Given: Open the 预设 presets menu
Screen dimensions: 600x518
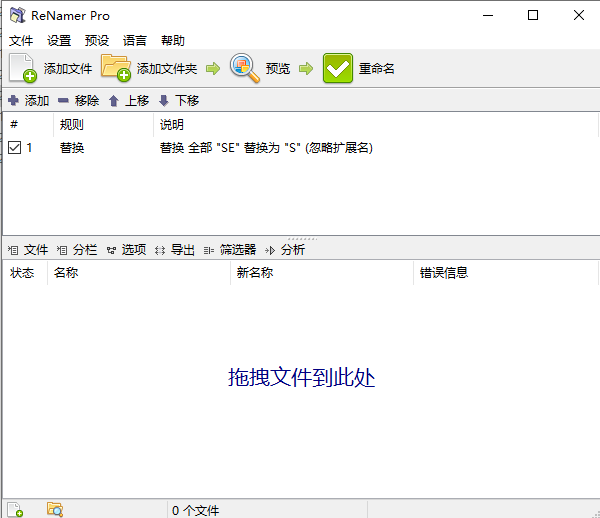Looking at the screenshot, I should pyautogui.click(x=97, y=40).
